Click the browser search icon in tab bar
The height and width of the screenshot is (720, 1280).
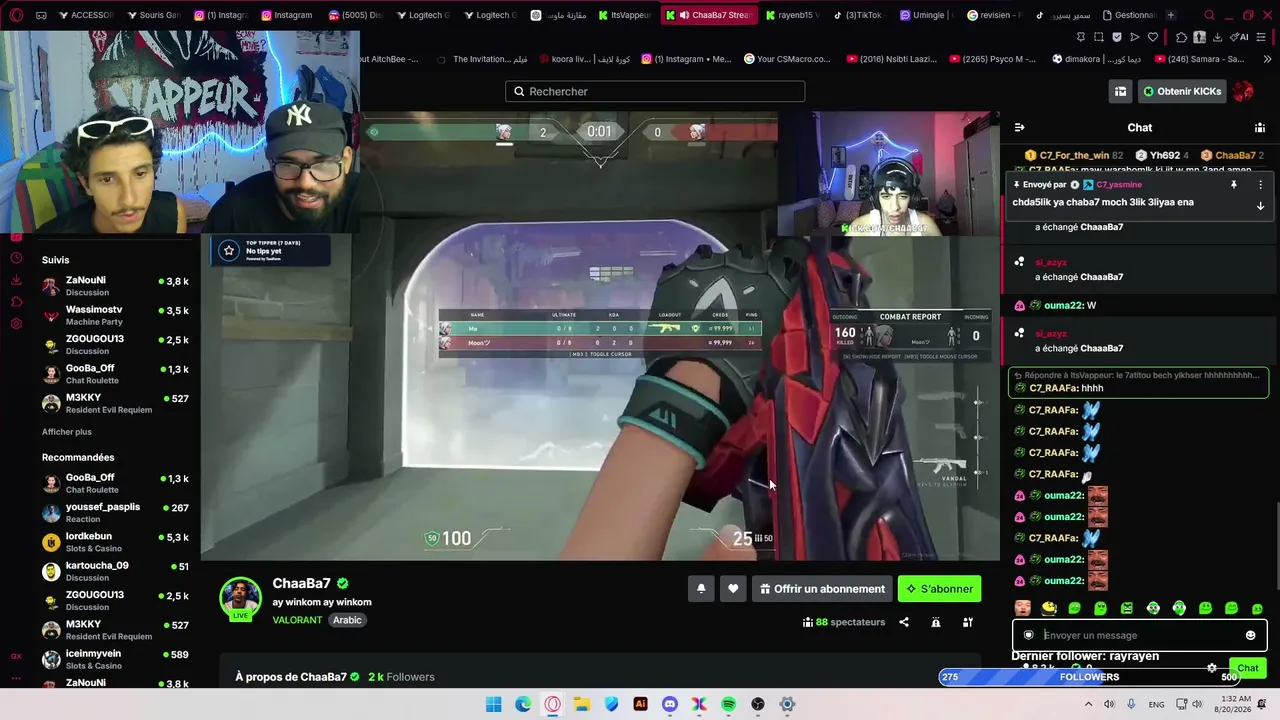(x=1209, y=15)
